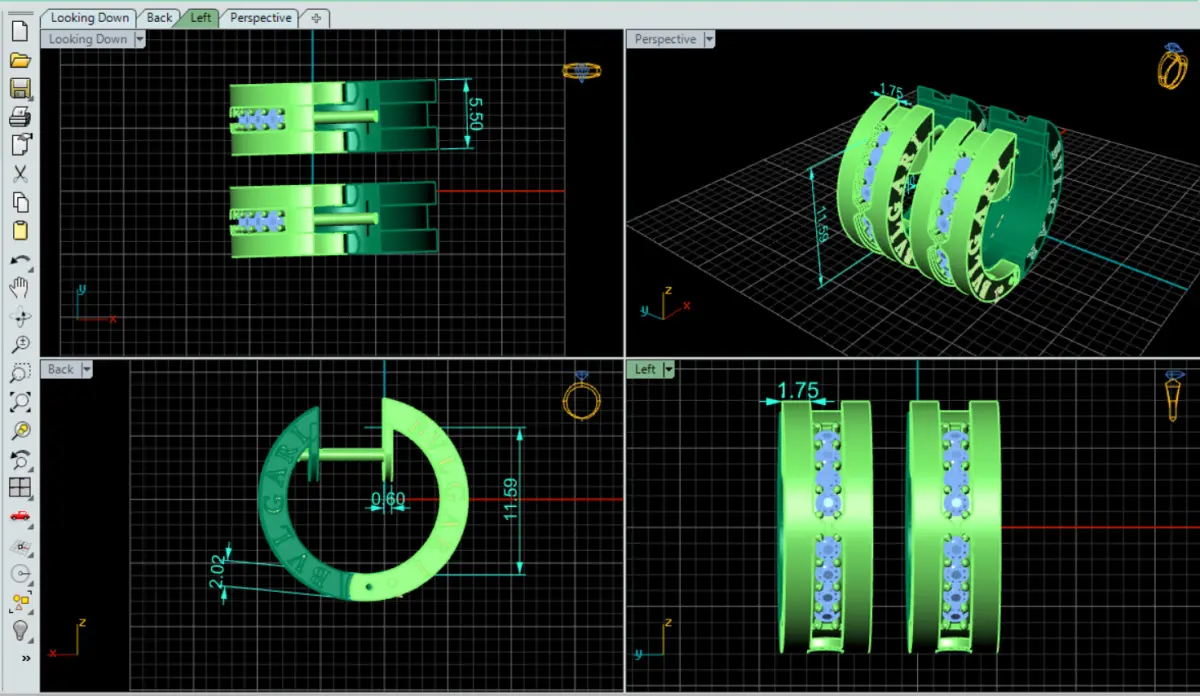Switch to the Perspective tab
1200x696 pixels.
click(260, 18)
